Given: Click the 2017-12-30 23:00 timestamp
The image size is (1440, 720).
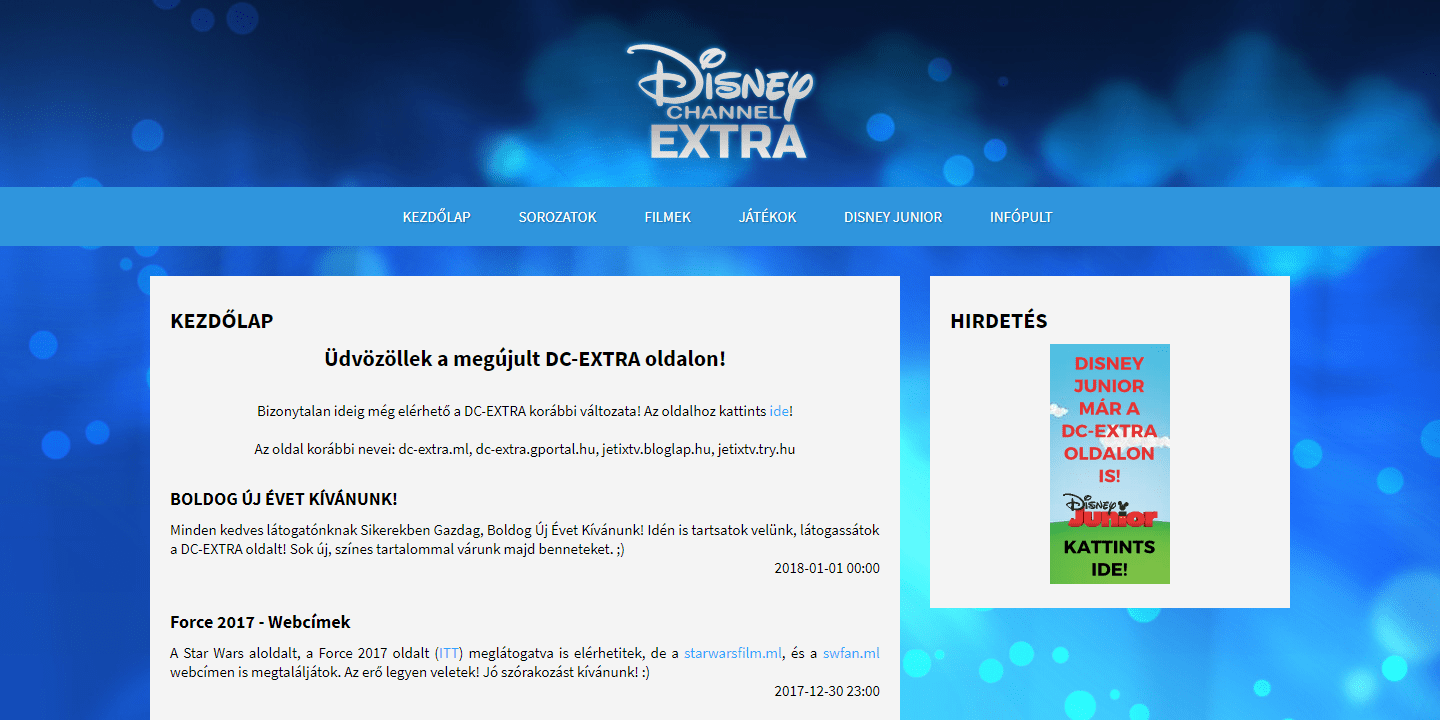Looking at the screenshot, I should (827, 691).
